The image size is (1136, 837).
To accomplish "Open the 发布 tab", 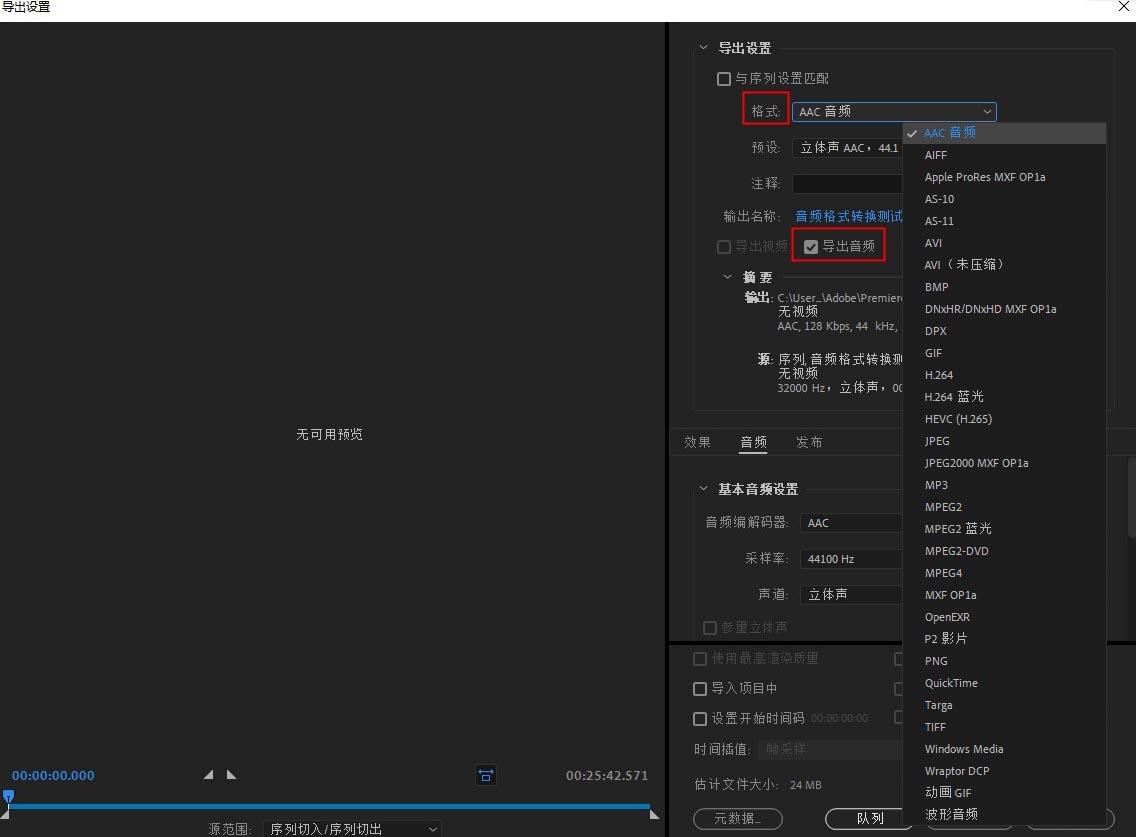I will (x=809, y=442).
